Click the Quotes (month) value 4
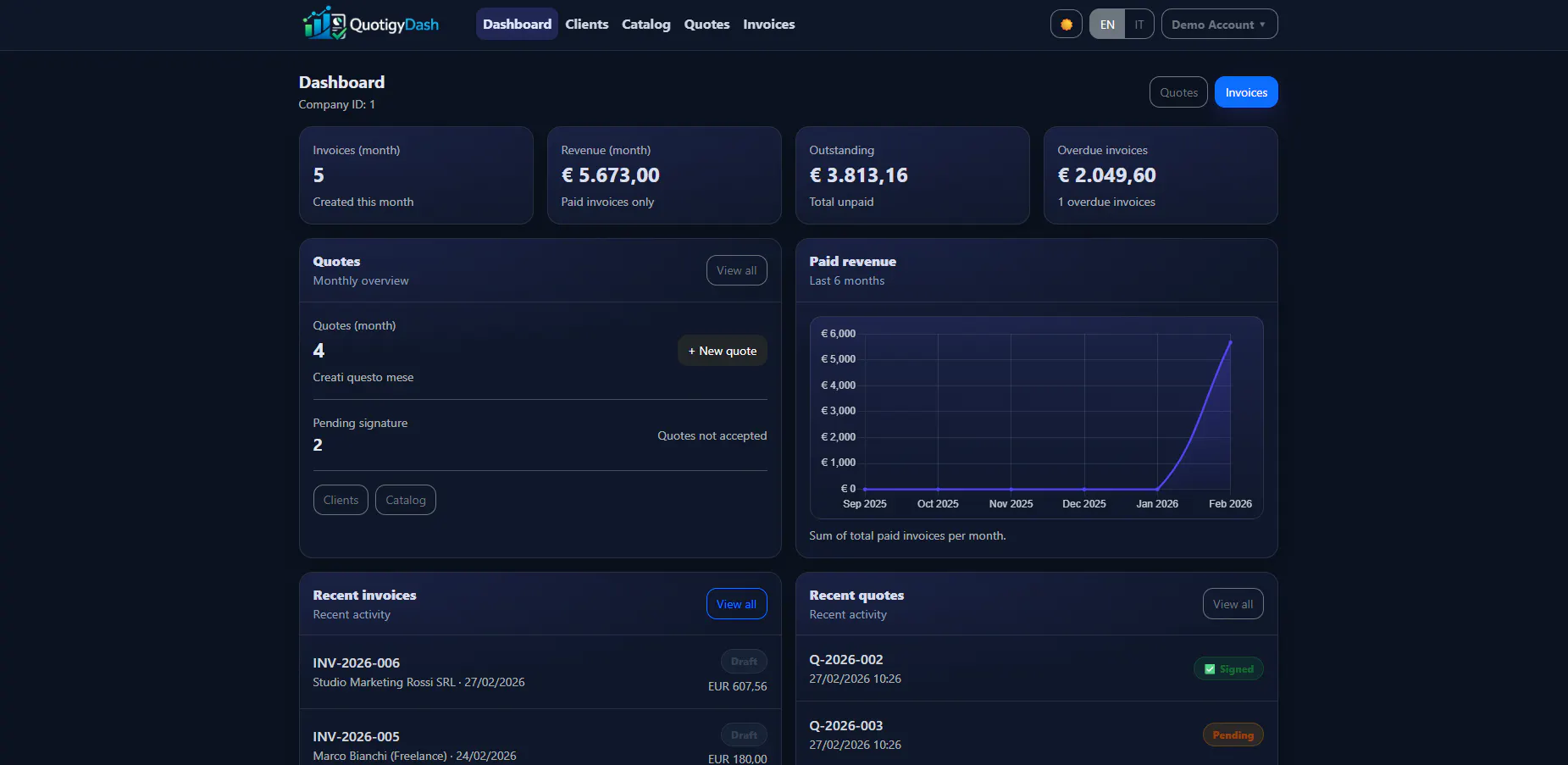1568x765 pixels. [x=319, y=351]
